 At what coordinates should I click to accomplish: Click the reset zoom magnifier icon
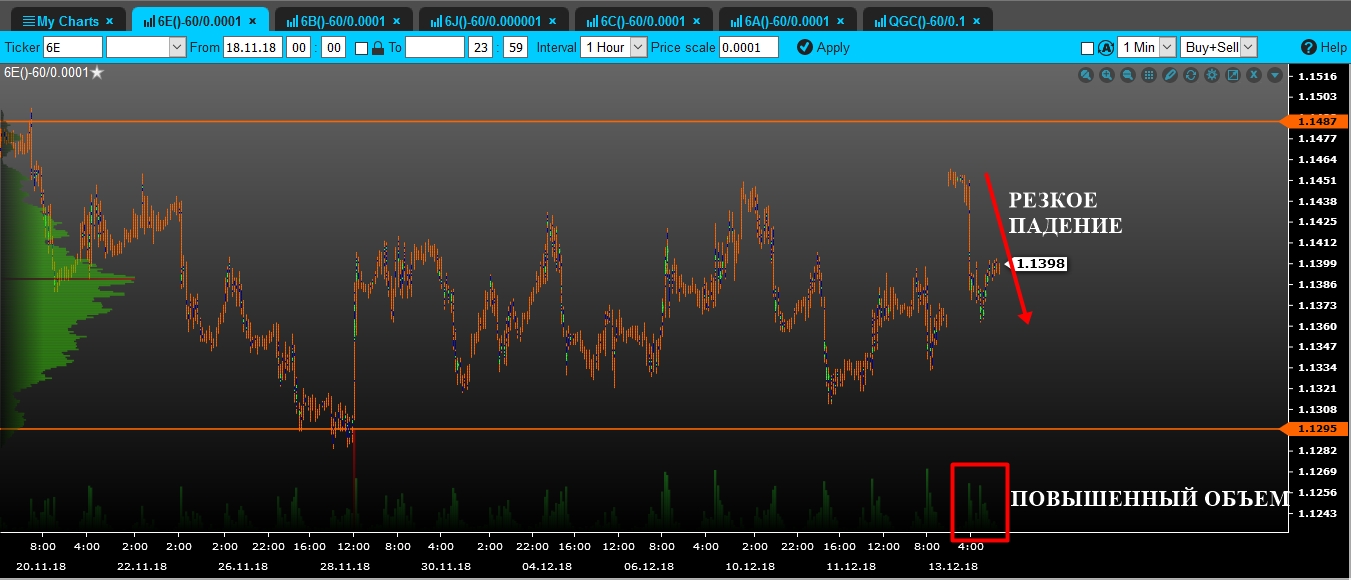click(1086, 75)
